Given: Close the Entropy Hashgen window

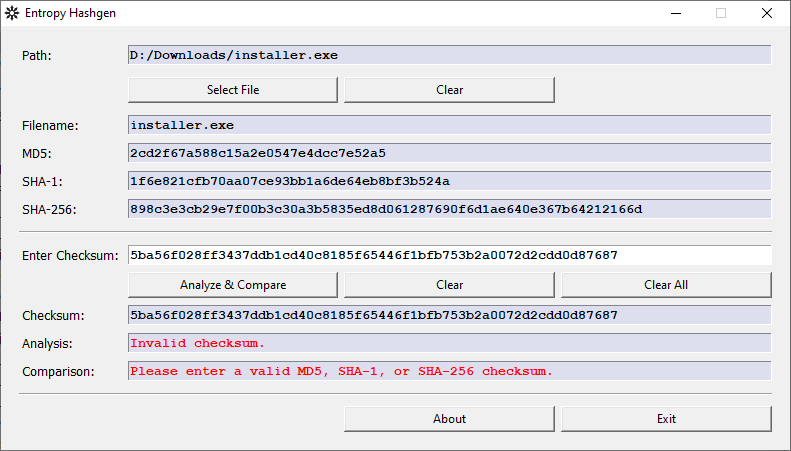Looking at the screenshot, I should pyautogui.click(x=766, y=14).
